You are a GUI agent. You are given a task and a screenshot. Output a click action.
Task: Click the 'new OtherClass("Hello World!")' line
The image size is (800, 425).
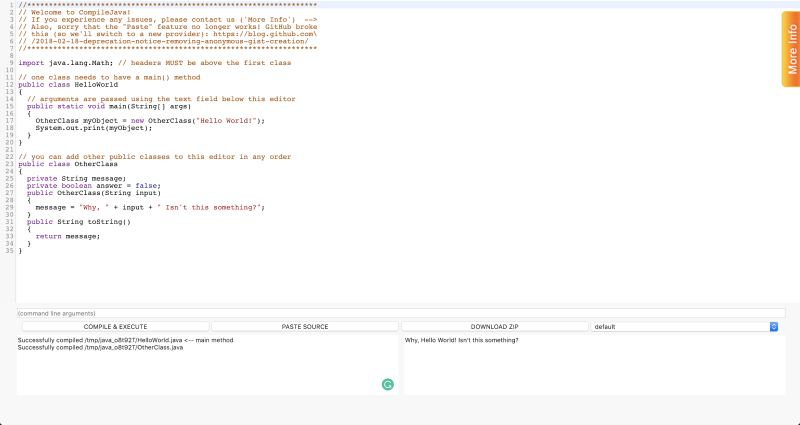[150, 121]
